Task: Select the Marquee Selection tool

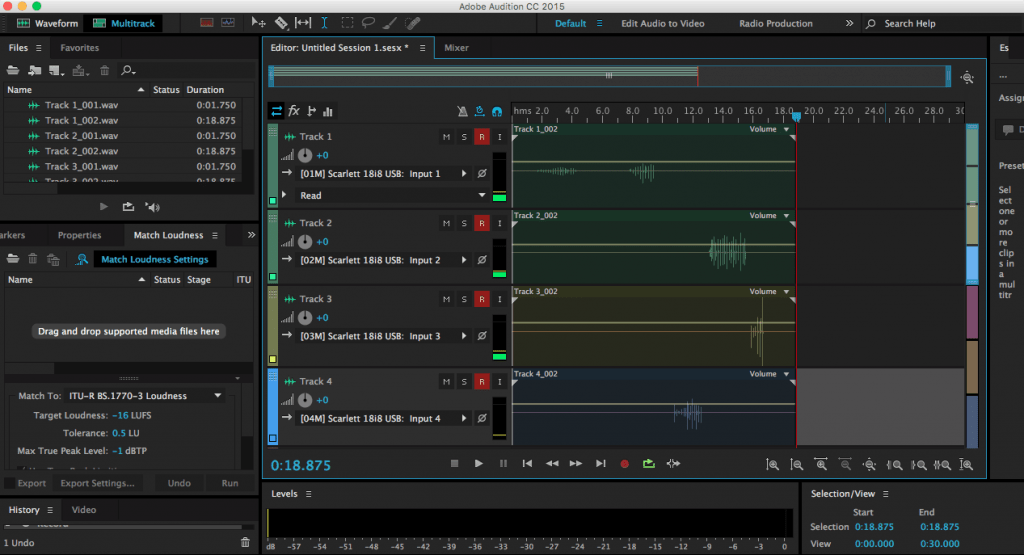Action: tap(347, 23)
